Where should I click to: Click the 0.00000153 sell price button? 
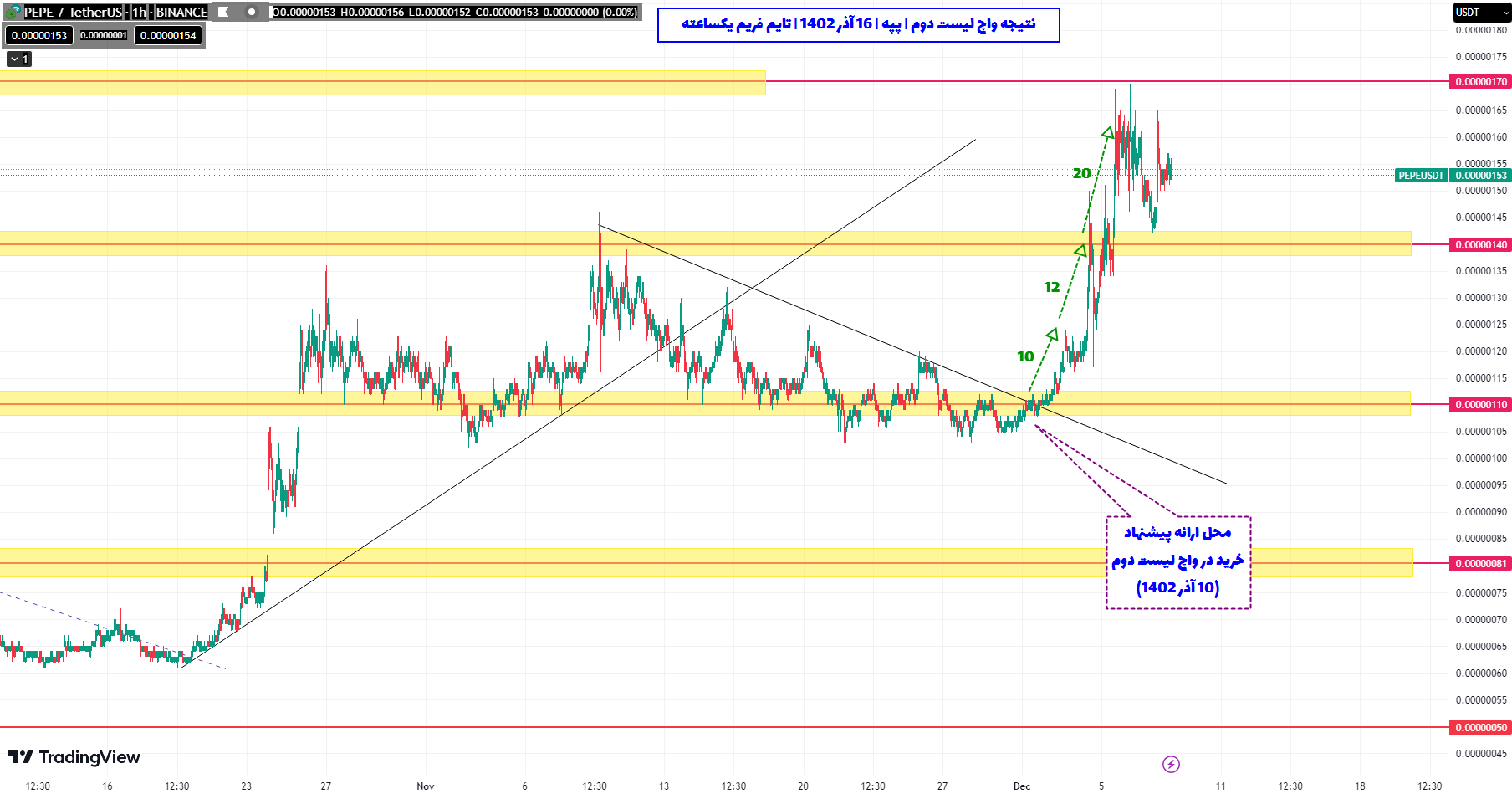pyautogui.click(x=39, y=35)
